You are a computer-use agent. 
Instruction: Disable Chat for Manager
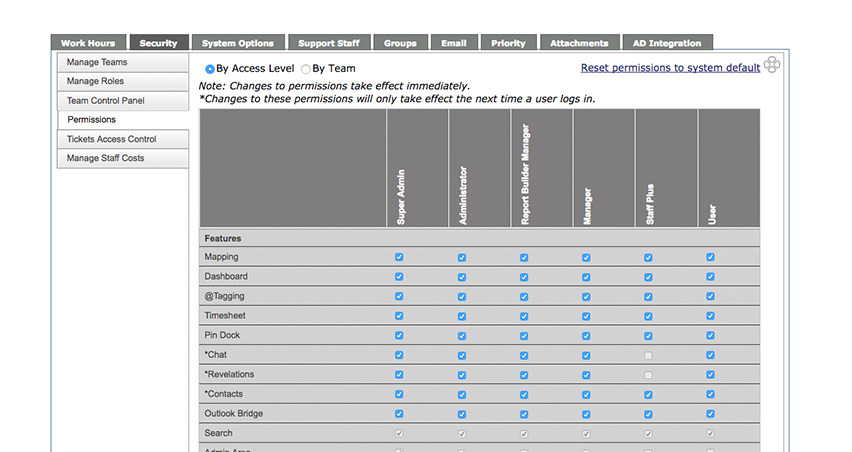[x=586, y=355]
